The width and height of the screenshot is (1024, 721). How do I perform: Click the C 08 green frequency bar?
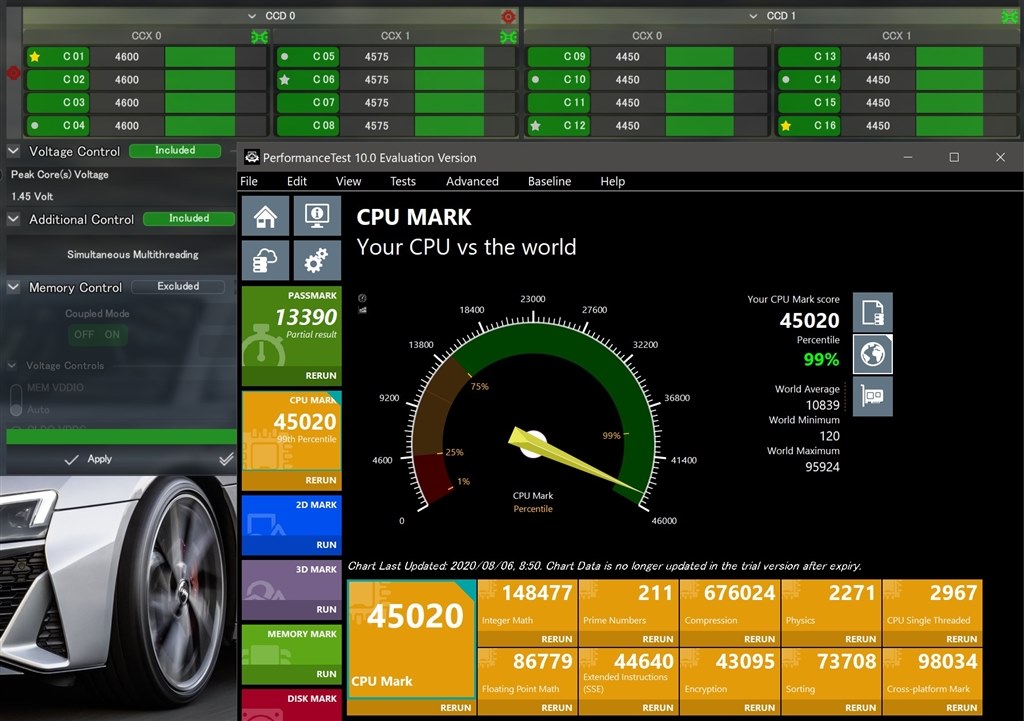(449, 125)
